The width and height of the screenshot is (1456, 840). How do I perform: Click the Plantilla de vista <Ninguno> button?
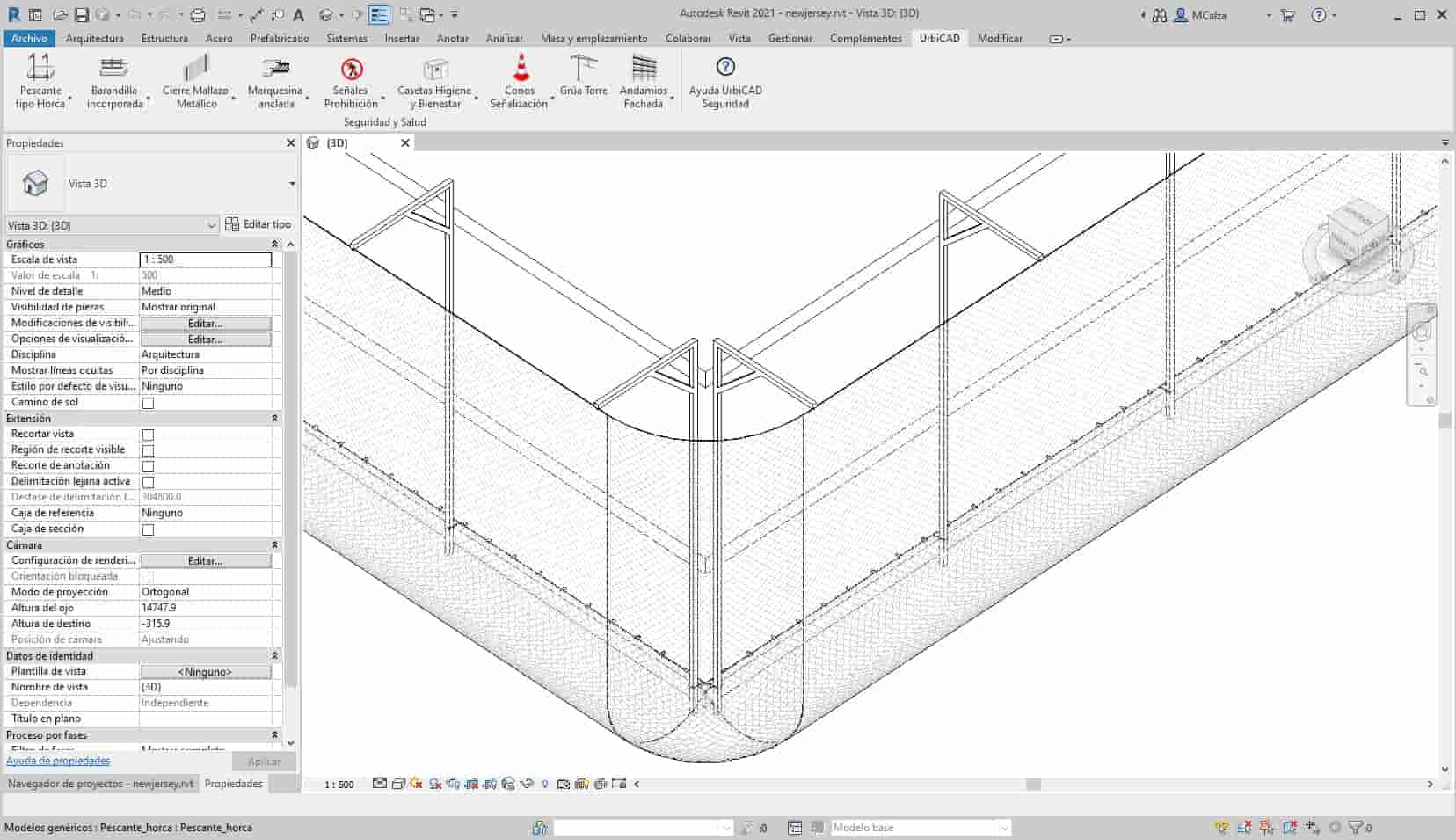pyautogui.click(x=206, y=672)
